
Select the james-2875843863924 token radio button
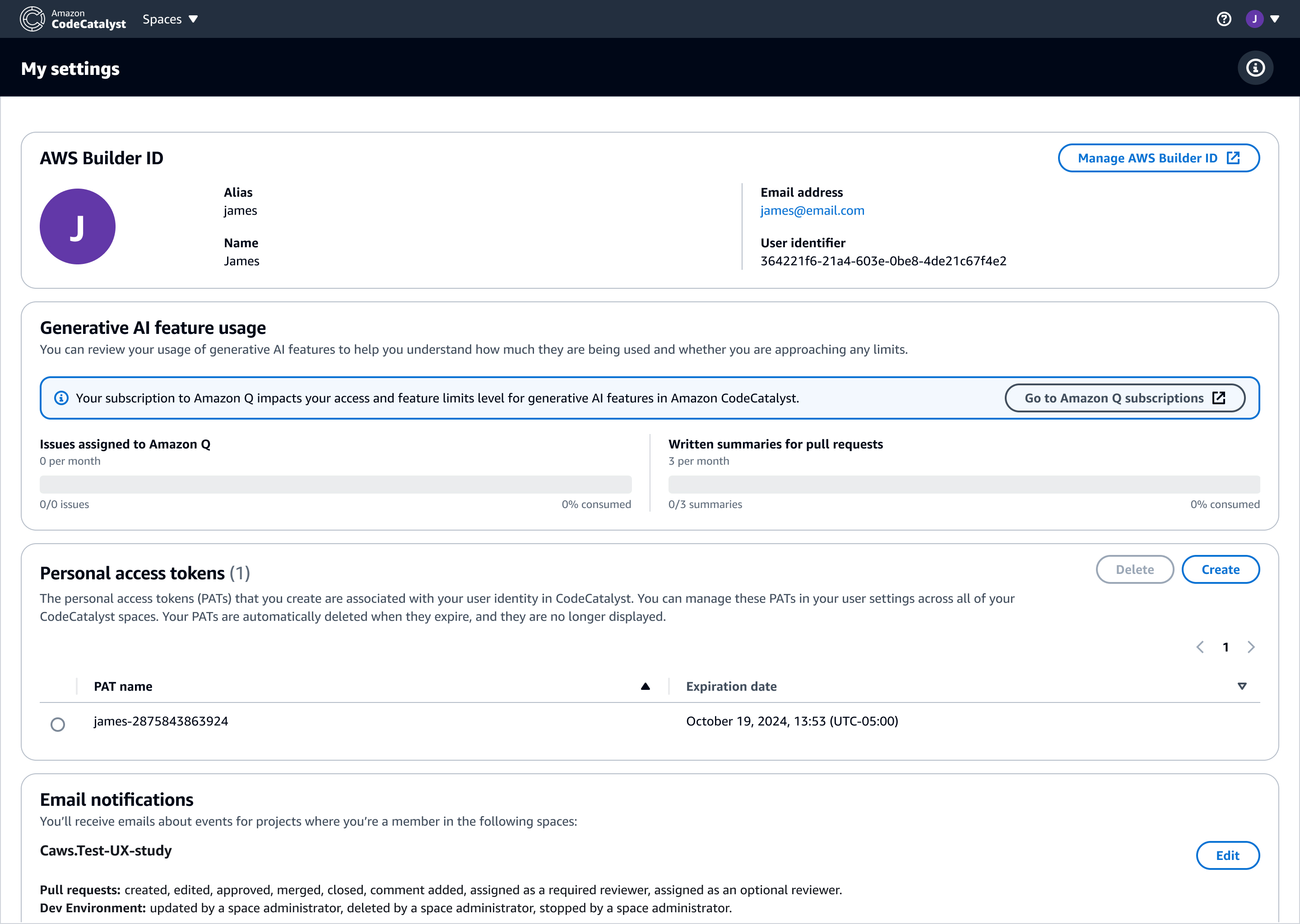click(x=57, y=724)
